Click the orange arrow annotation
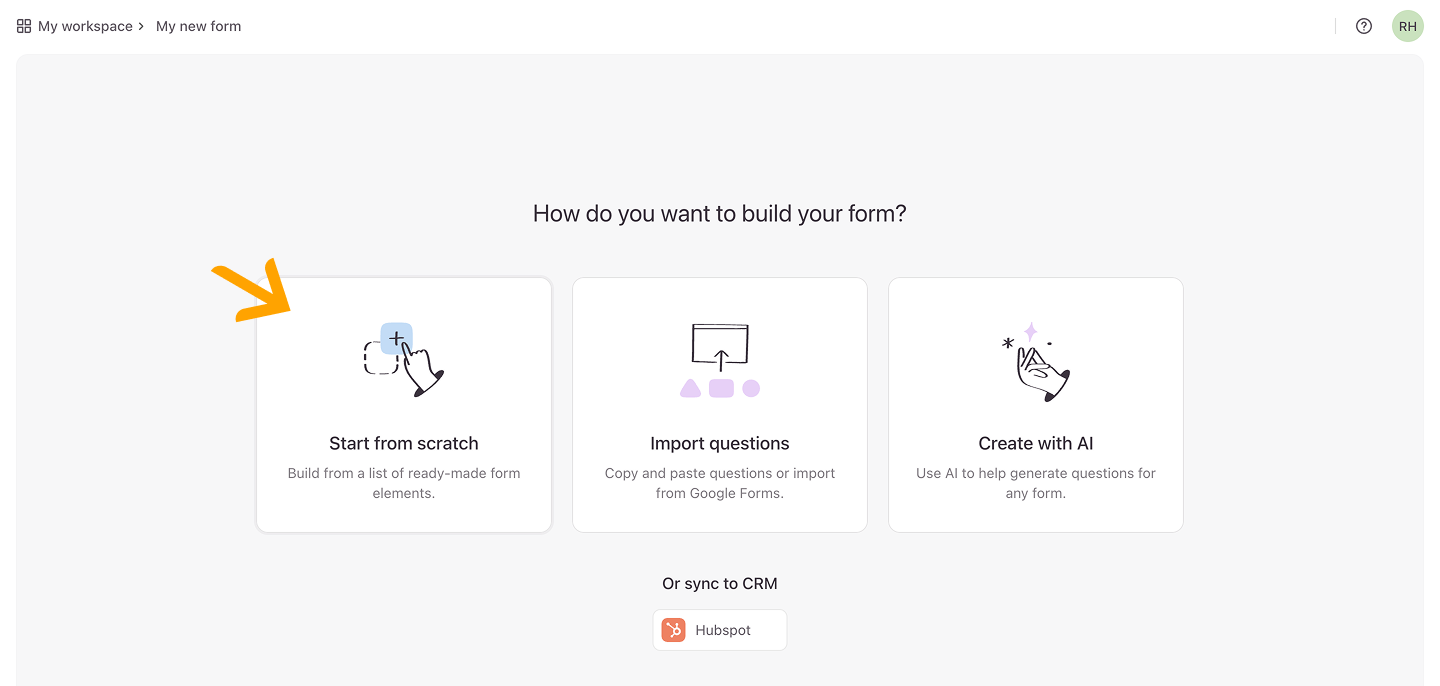The image size is (1440, 686). (x=251, y=291)
